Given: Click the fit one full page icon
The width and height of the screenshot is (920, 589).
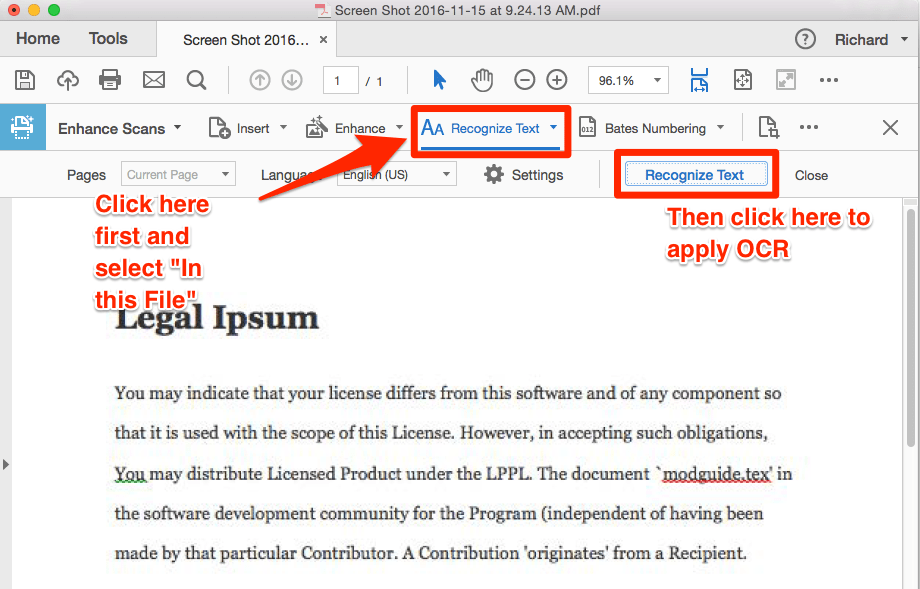Looking at the screenshot, I should (743, 80).
